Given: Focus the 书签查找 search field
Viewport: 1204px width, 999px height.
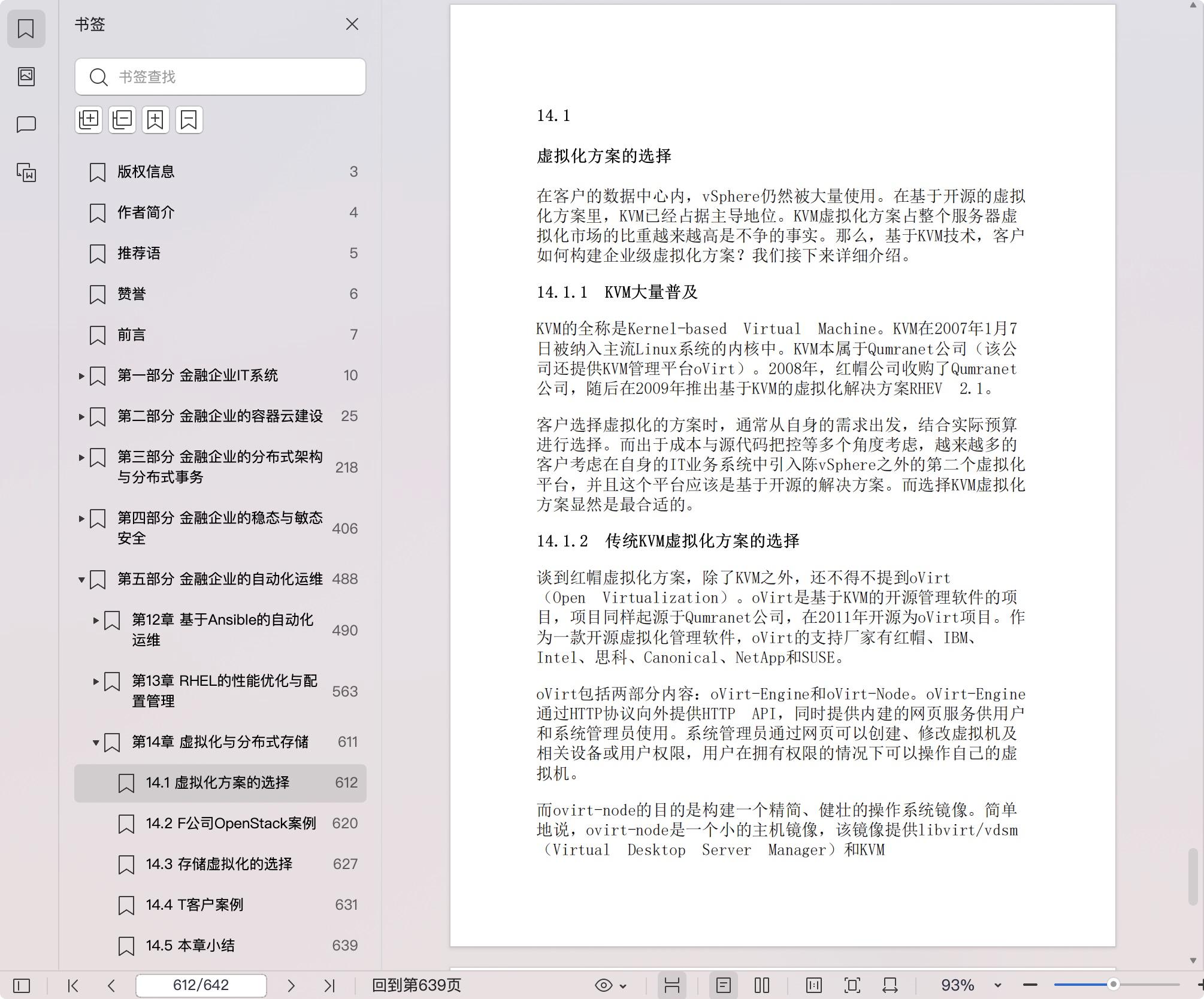Looking at the screenshot, I should click(x=220, y=77).
